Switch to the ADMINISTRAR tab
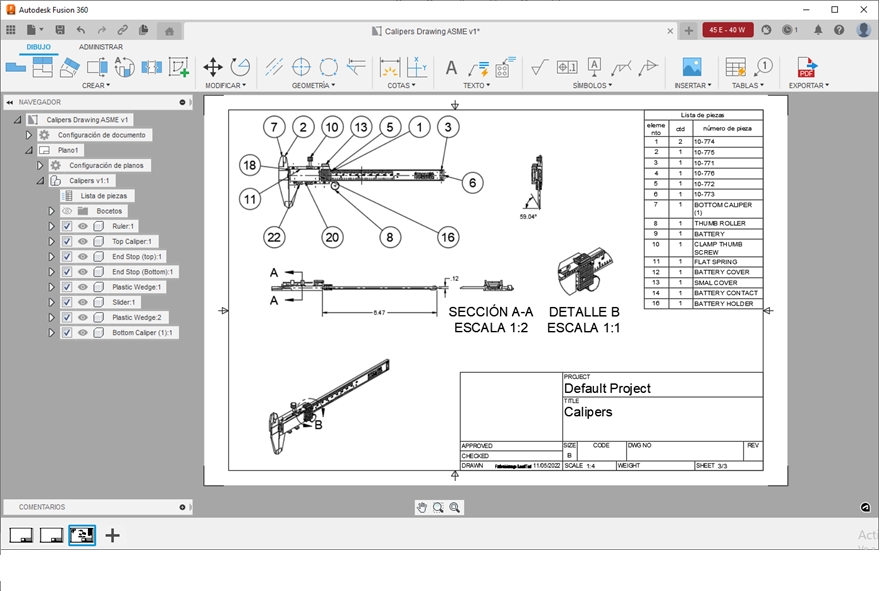The width and height of the screenshot is (880, 591). click(100, 47)
